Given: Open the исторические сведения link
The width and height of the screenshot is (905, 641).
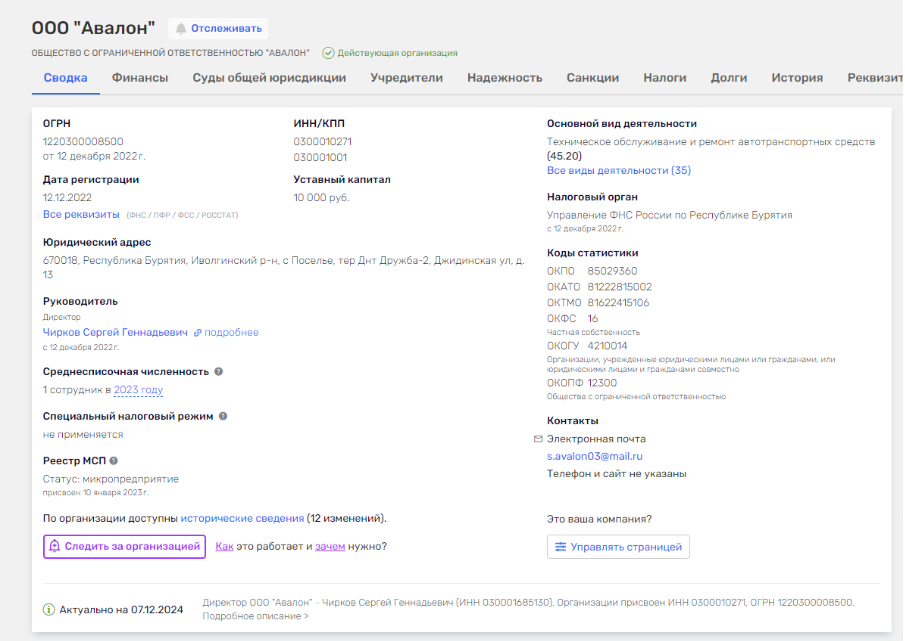Looking at the screenshot, I should (x=242, y=518).
